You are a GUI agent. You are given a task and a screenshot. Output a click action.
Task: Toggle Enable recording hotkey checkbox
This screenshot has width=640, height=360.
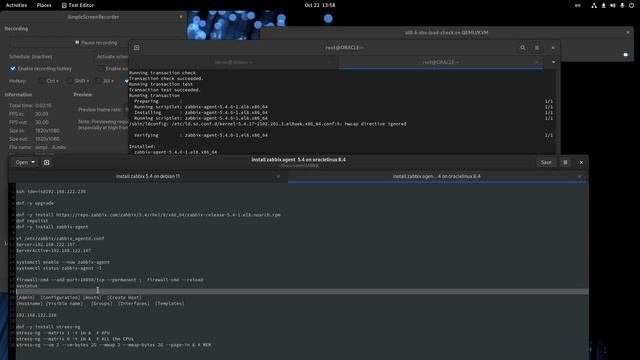point(13,69)
